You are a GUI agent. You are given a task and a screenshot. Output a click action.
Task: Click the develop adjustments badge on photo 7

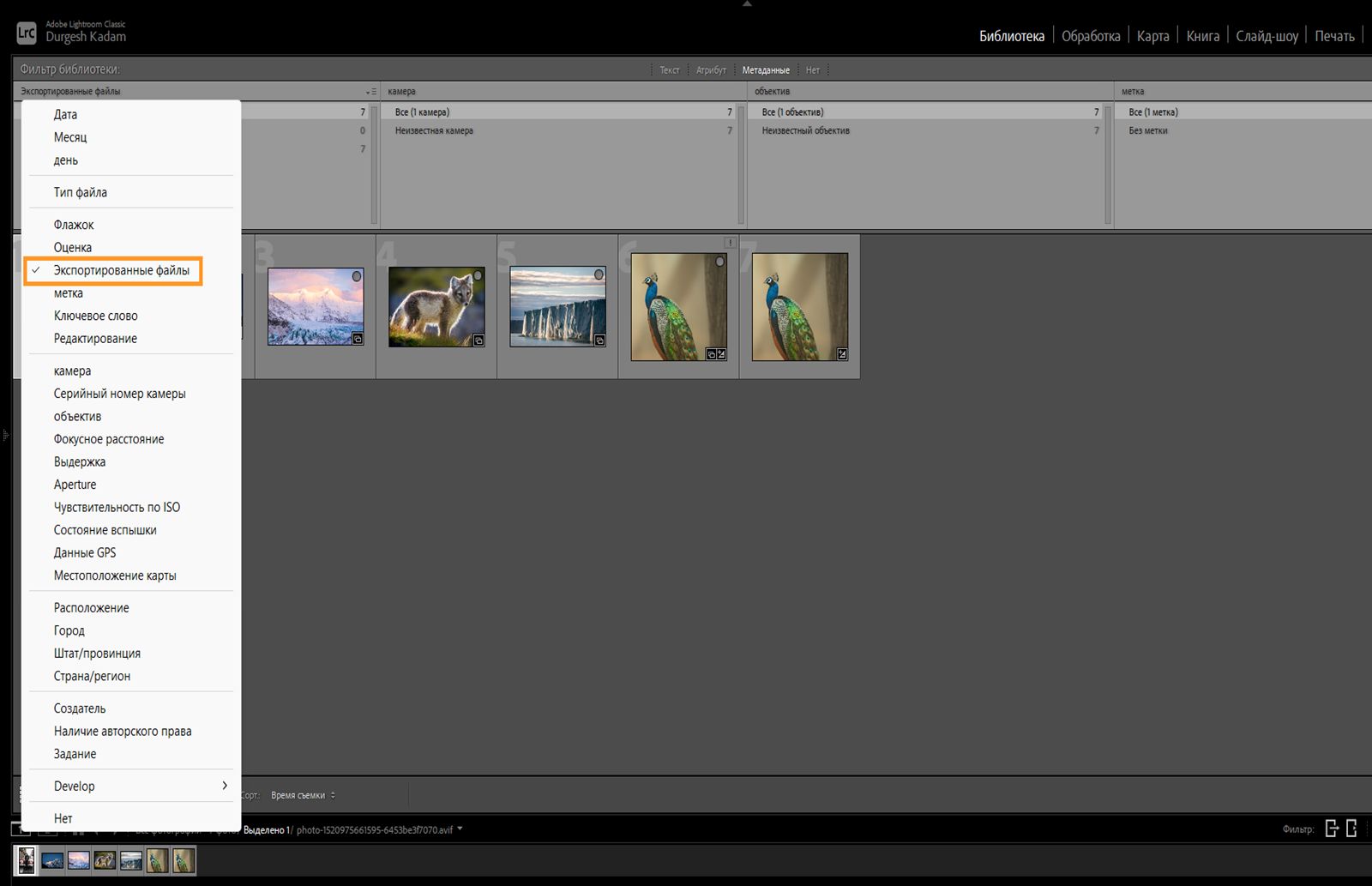[x=842, y=353]
